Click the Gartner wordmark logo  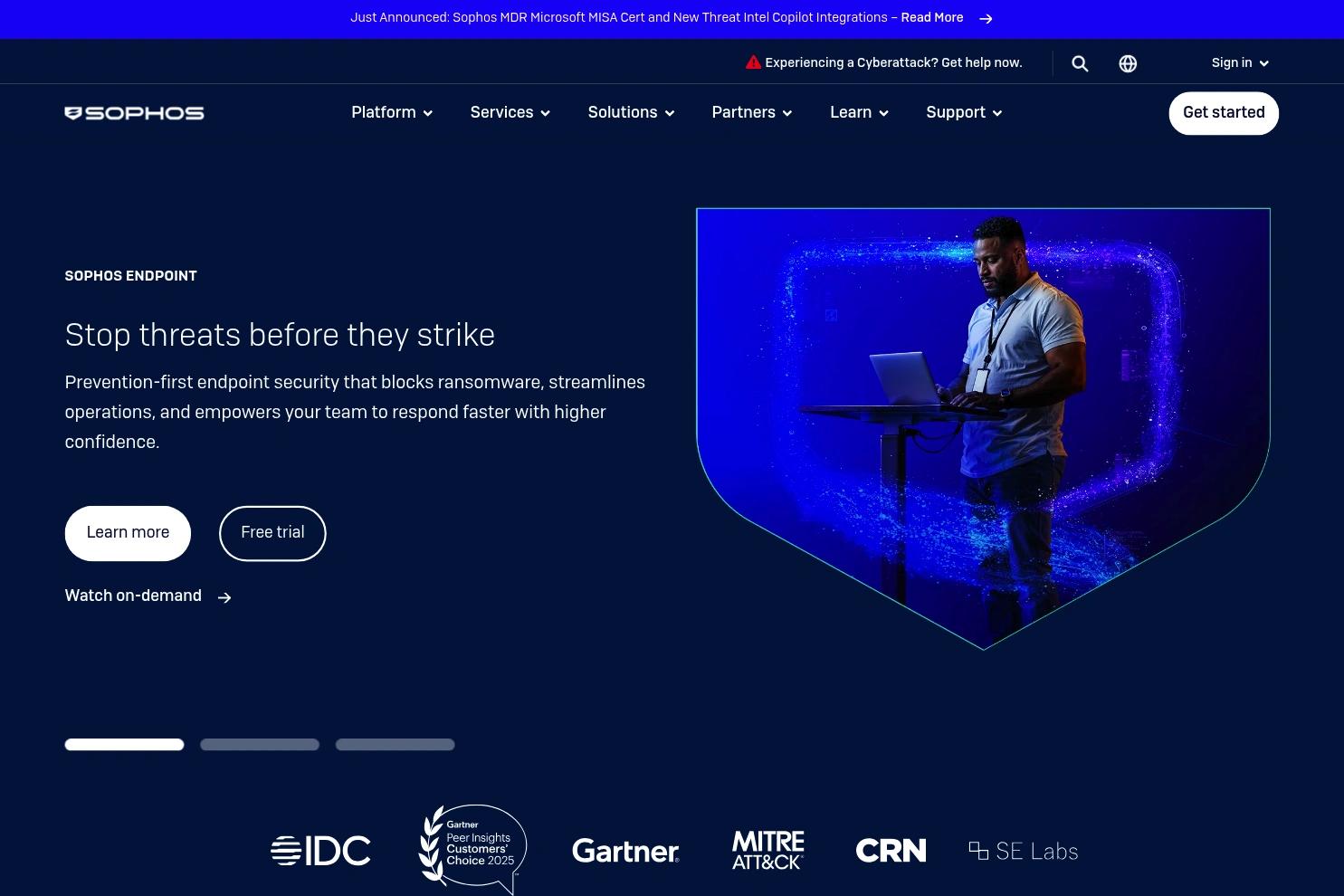coord(625,851)
